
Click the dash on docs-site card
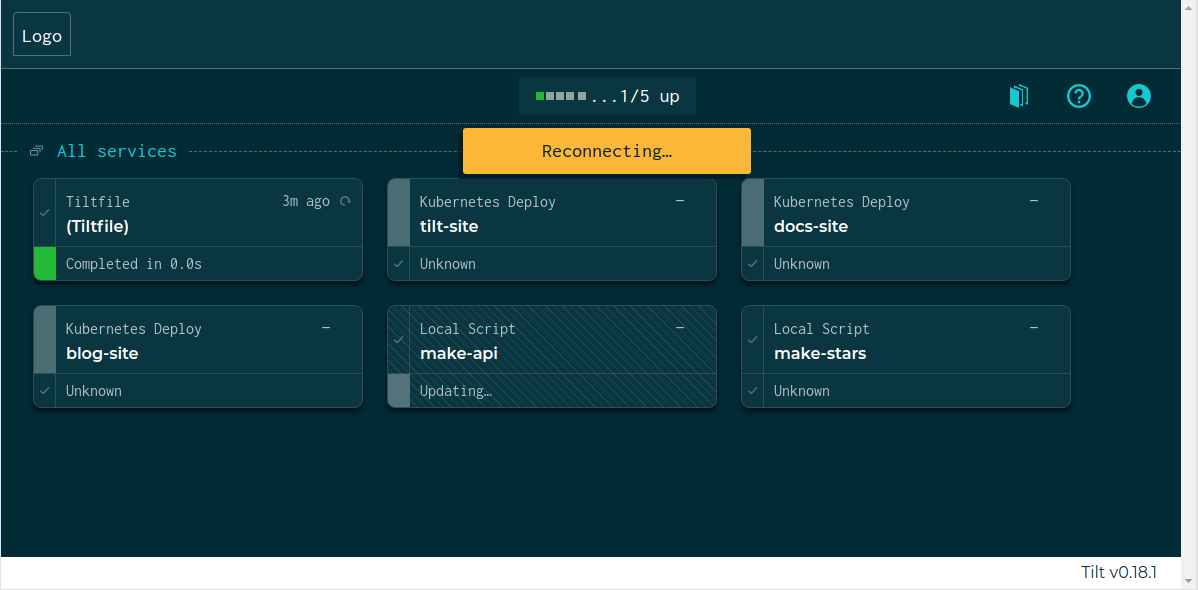coord(1034,200)
